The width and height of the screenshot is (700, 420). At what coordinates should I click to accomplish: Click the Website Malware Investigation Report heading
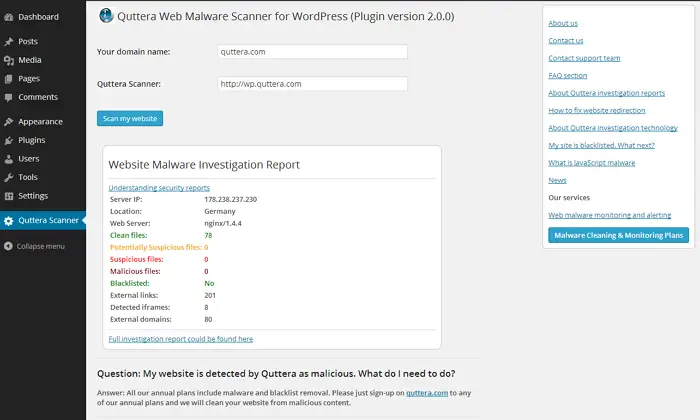tap(204, 165)
